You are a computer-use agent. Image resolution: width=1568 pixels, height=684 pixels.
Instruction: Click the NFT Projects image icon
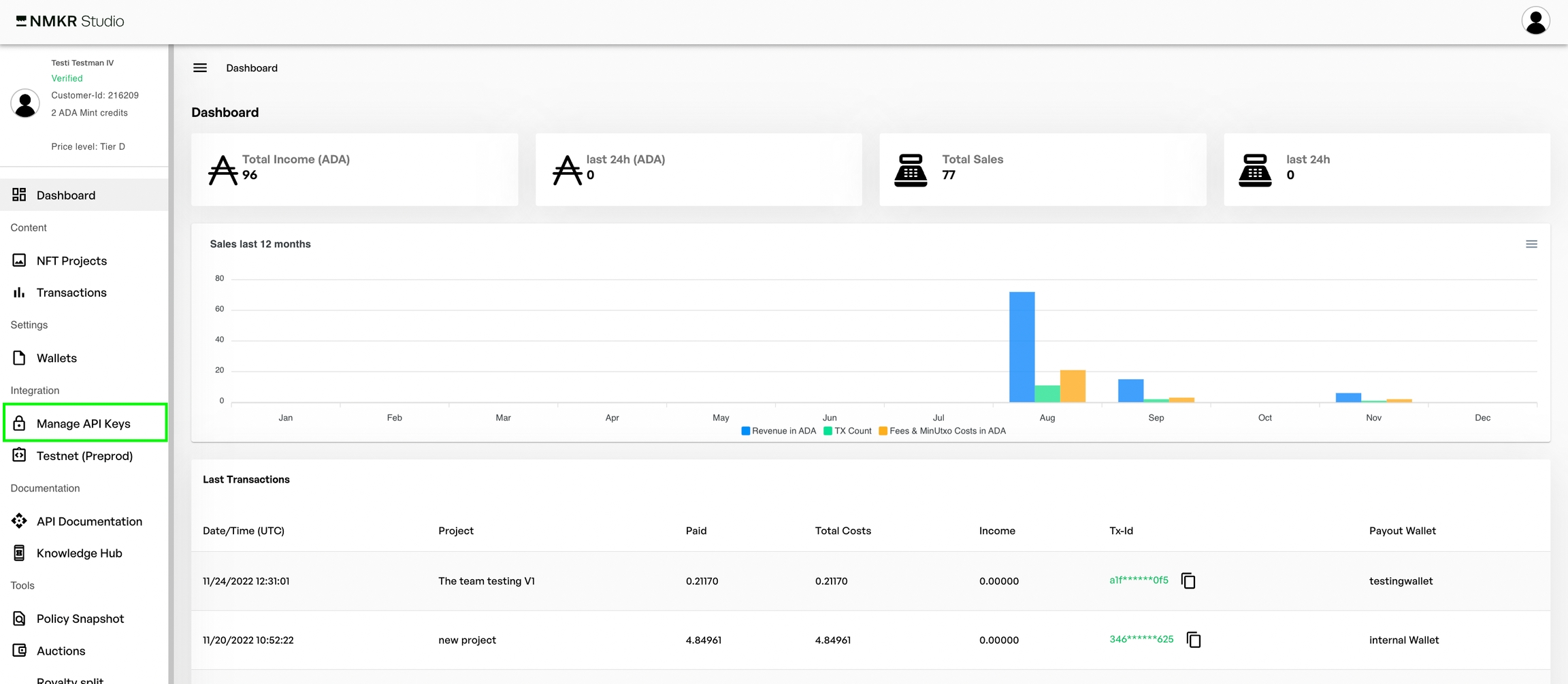click(19, 261)
